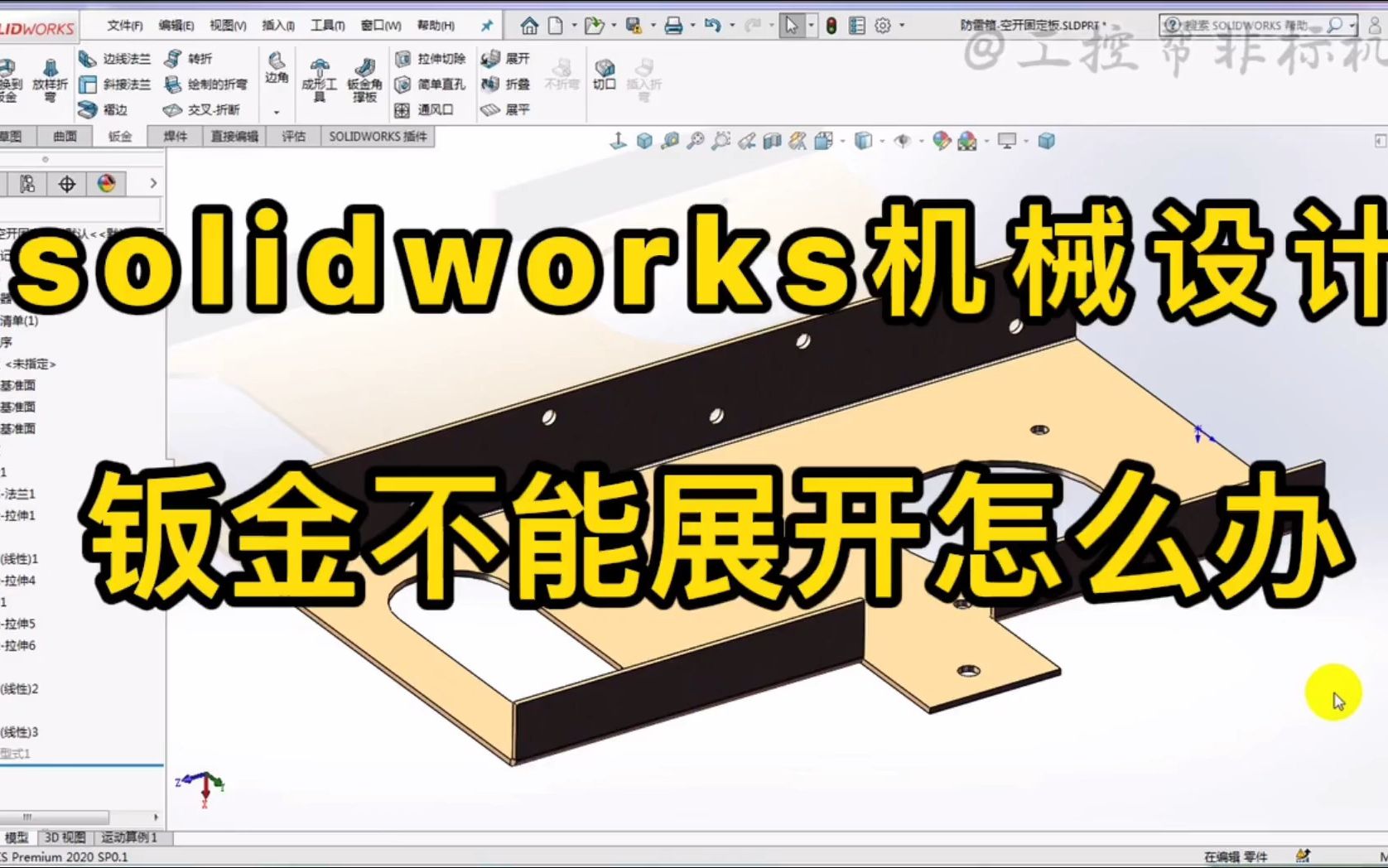Expand the Options gear dropdown arrow
This screenshot has width=1388, height=868.
pos(902,26)
